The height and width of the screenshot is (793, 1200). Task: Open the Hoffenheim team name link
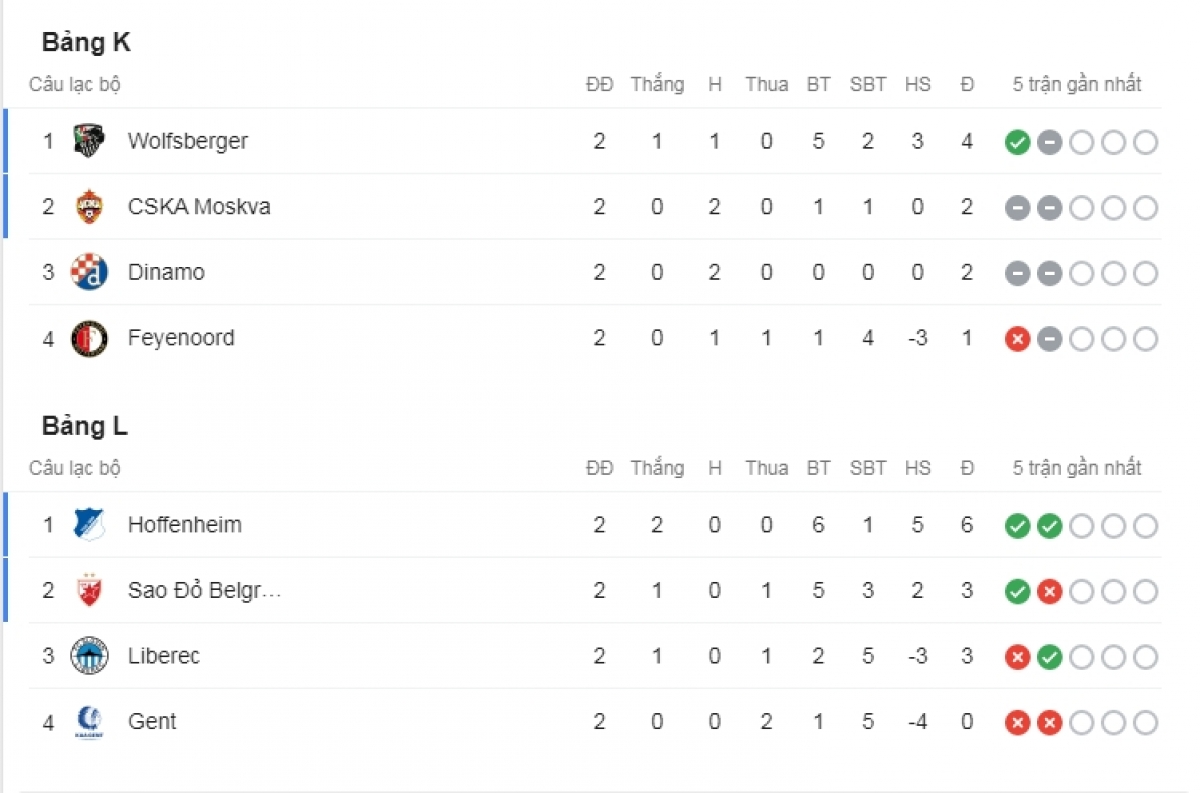point(184,525)
